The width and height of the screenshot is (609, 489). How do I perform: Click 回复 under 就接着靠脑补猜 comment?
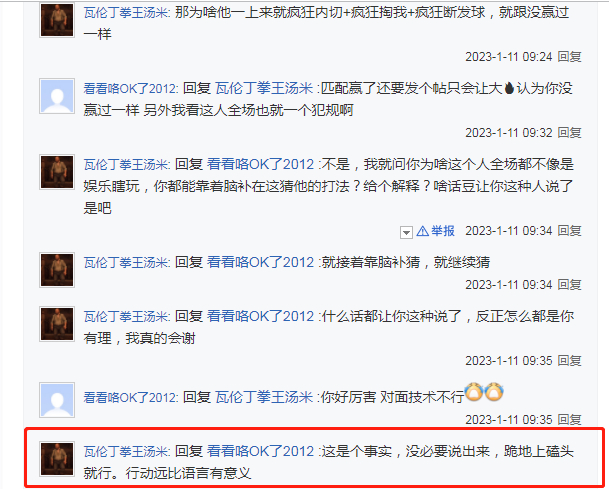click(x=570, y=285)
